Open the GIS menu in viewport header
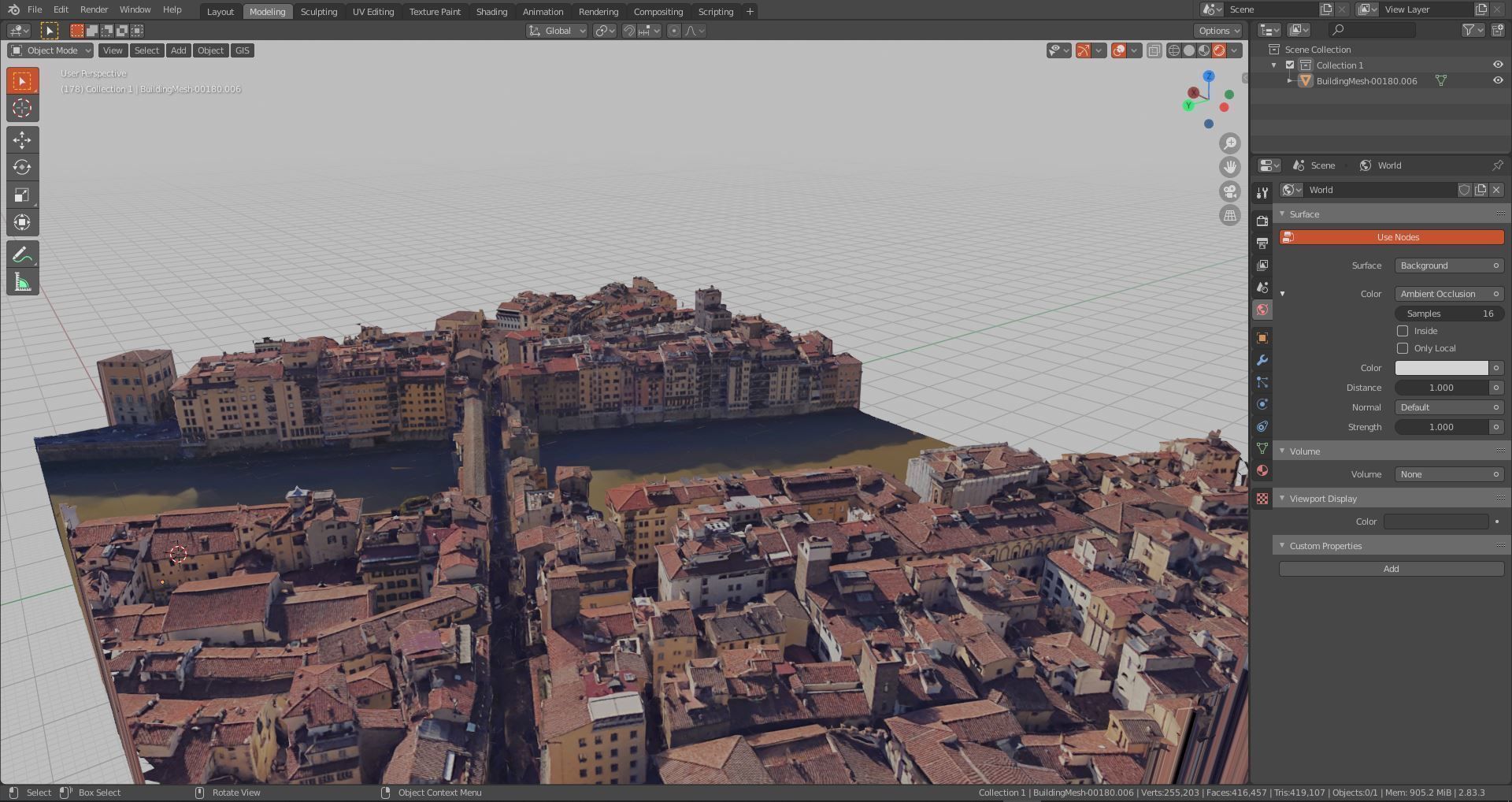The image size is (1512, 802). (x=242, y=50)
